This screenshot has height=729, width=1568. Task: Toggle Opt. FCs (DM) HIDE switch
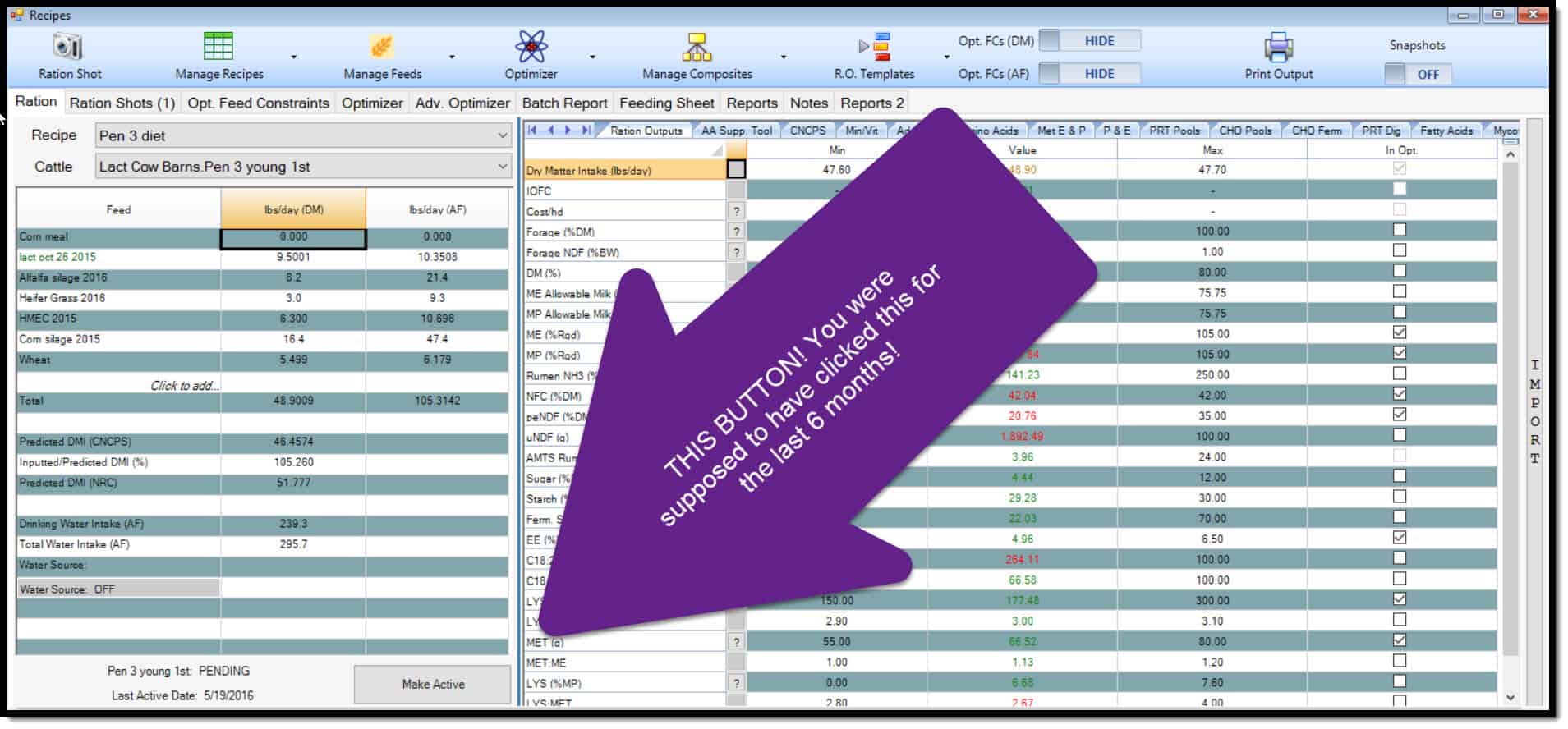pyautogui.click(x=1090, y=41)
